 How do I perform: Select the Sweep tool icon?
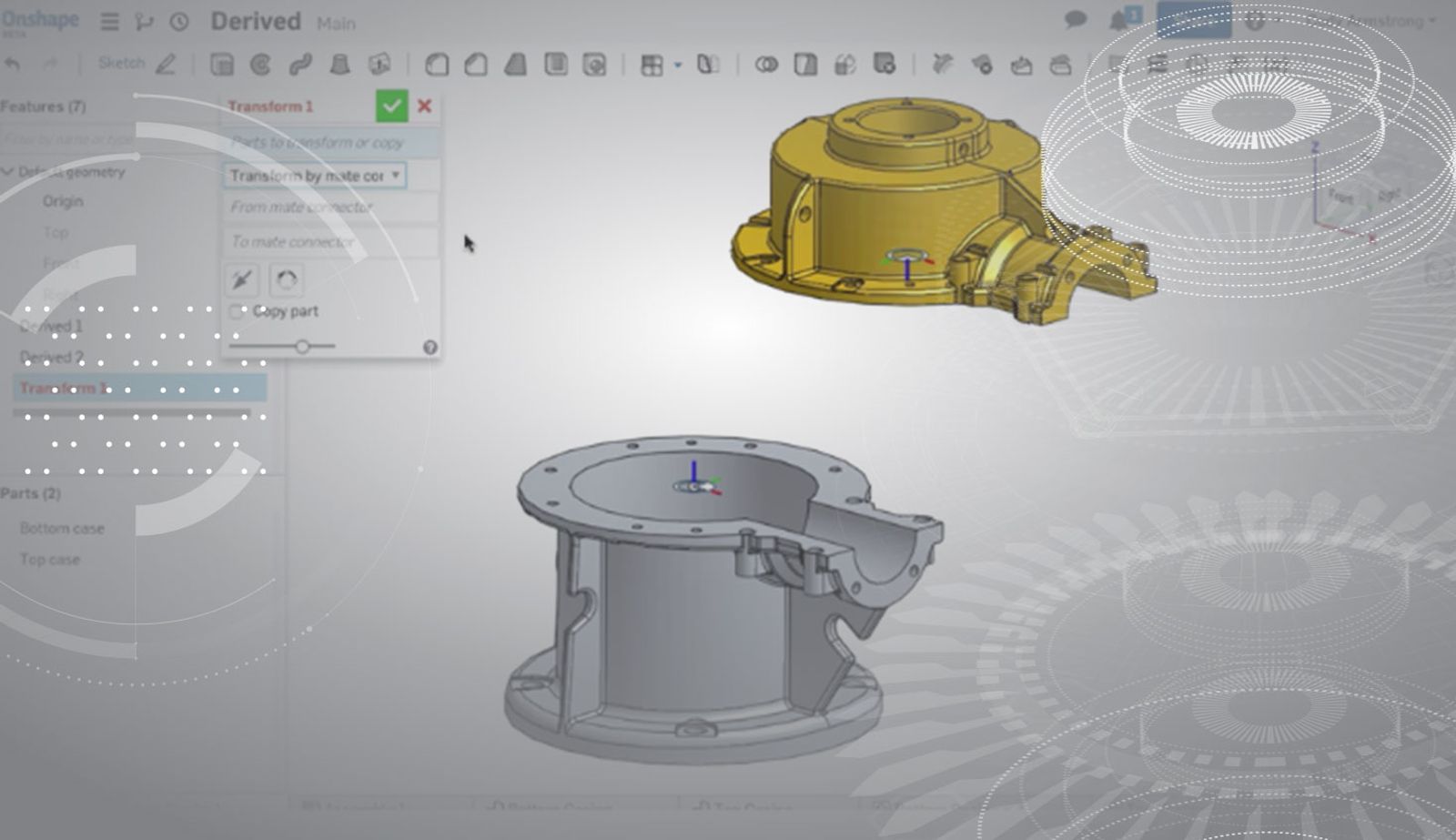(300, 65)
